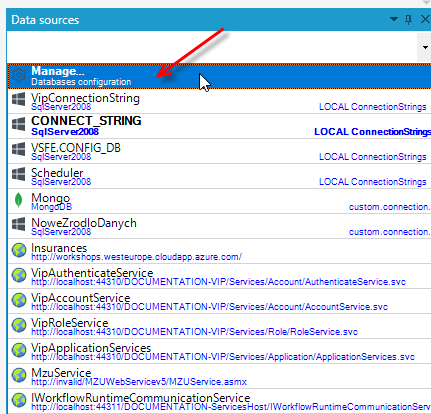Click the Windows icon beside NoweZrodloDanych
The height and width of the screenshot is (414, 431).
(19, 224)
